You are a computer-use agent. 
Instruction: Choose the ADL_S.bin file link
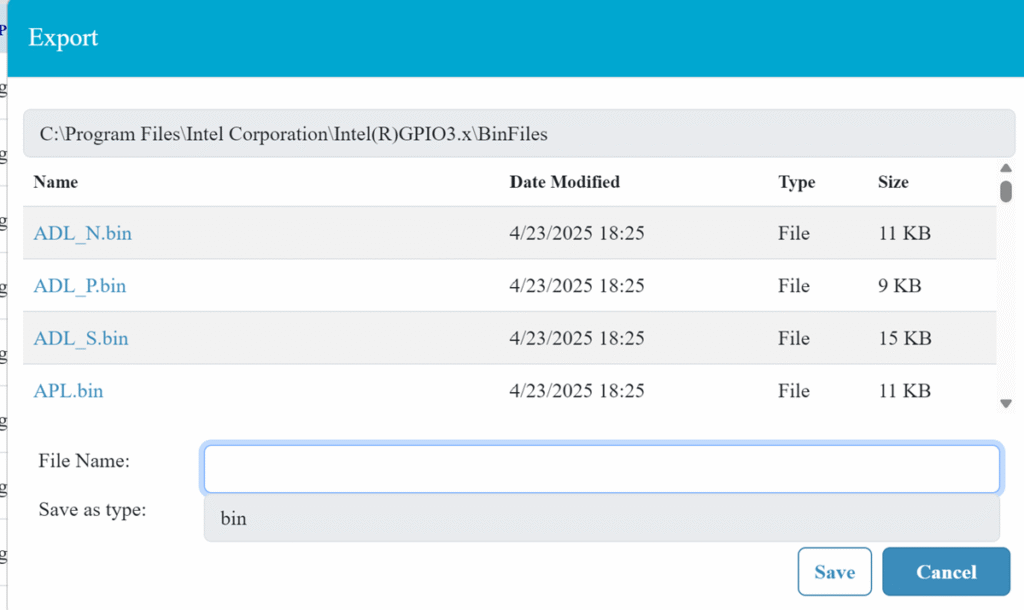(x=81, y=338)
